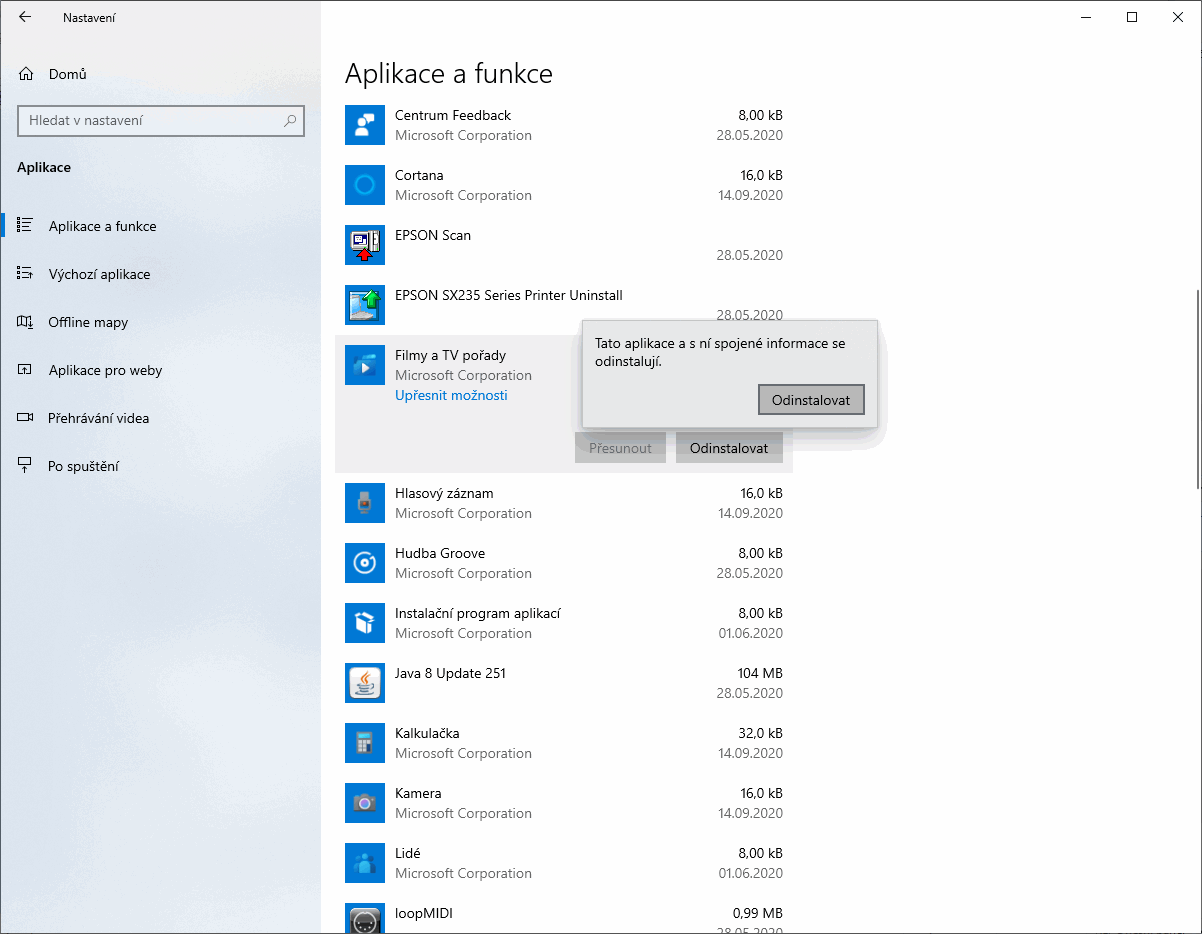Click the Kamera app icon
This screenshot has width=1202, height=934.
point(365,803)
